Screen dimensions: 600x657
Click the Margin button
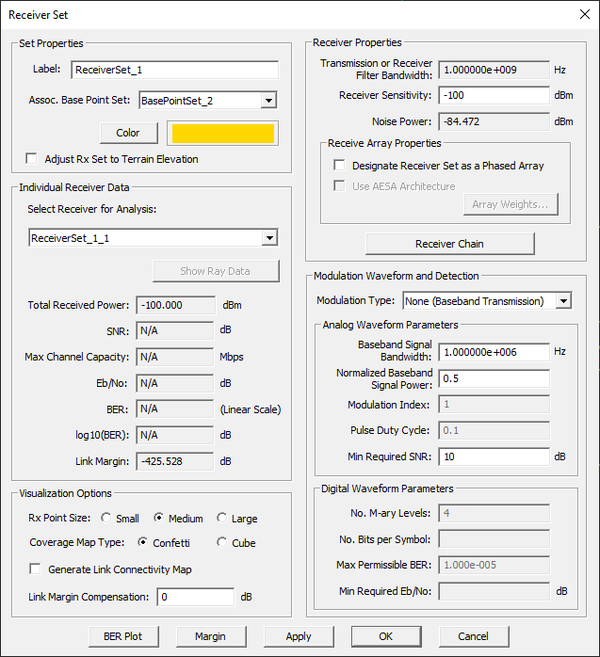pos(211,636)
